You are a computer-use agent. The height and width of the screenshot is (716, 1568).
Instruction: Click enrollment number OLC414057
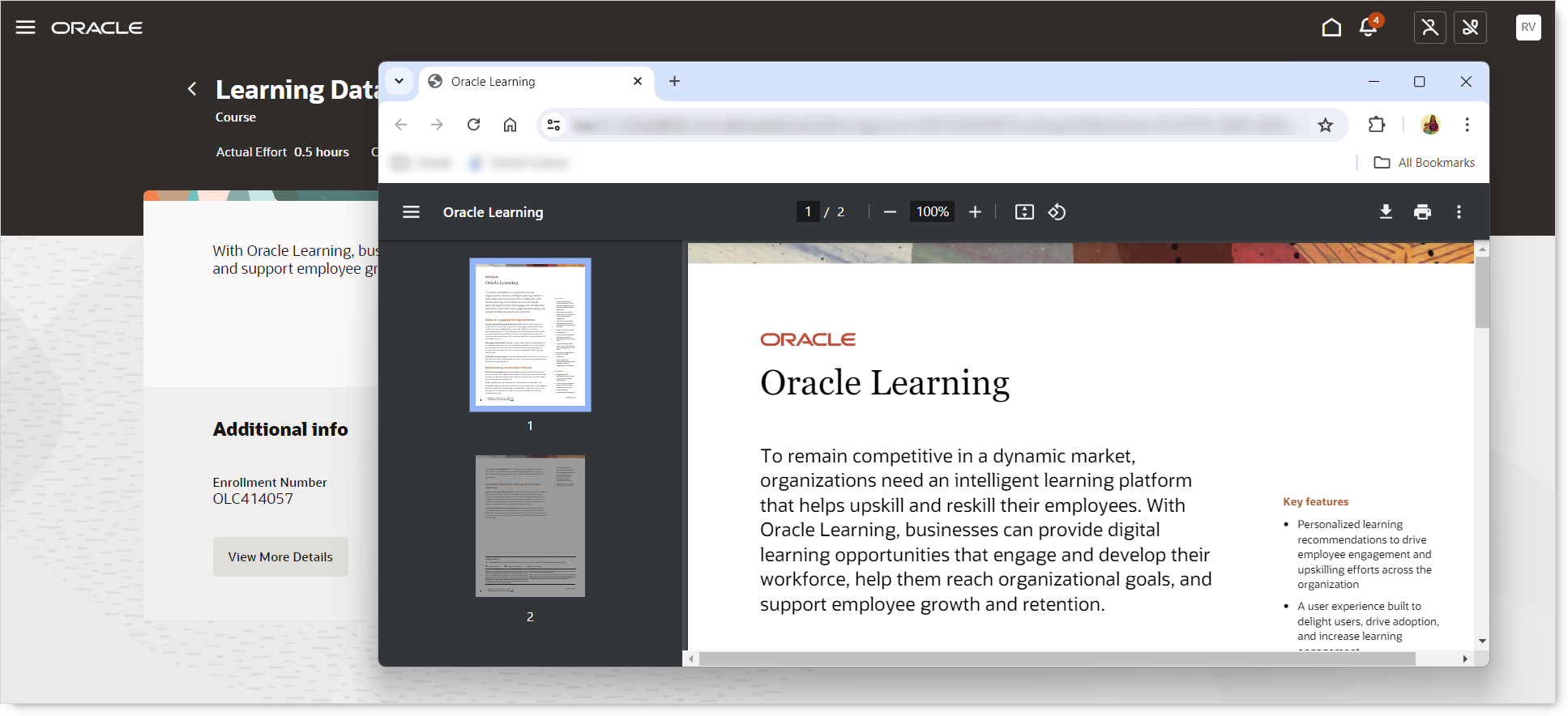(253, 499)
